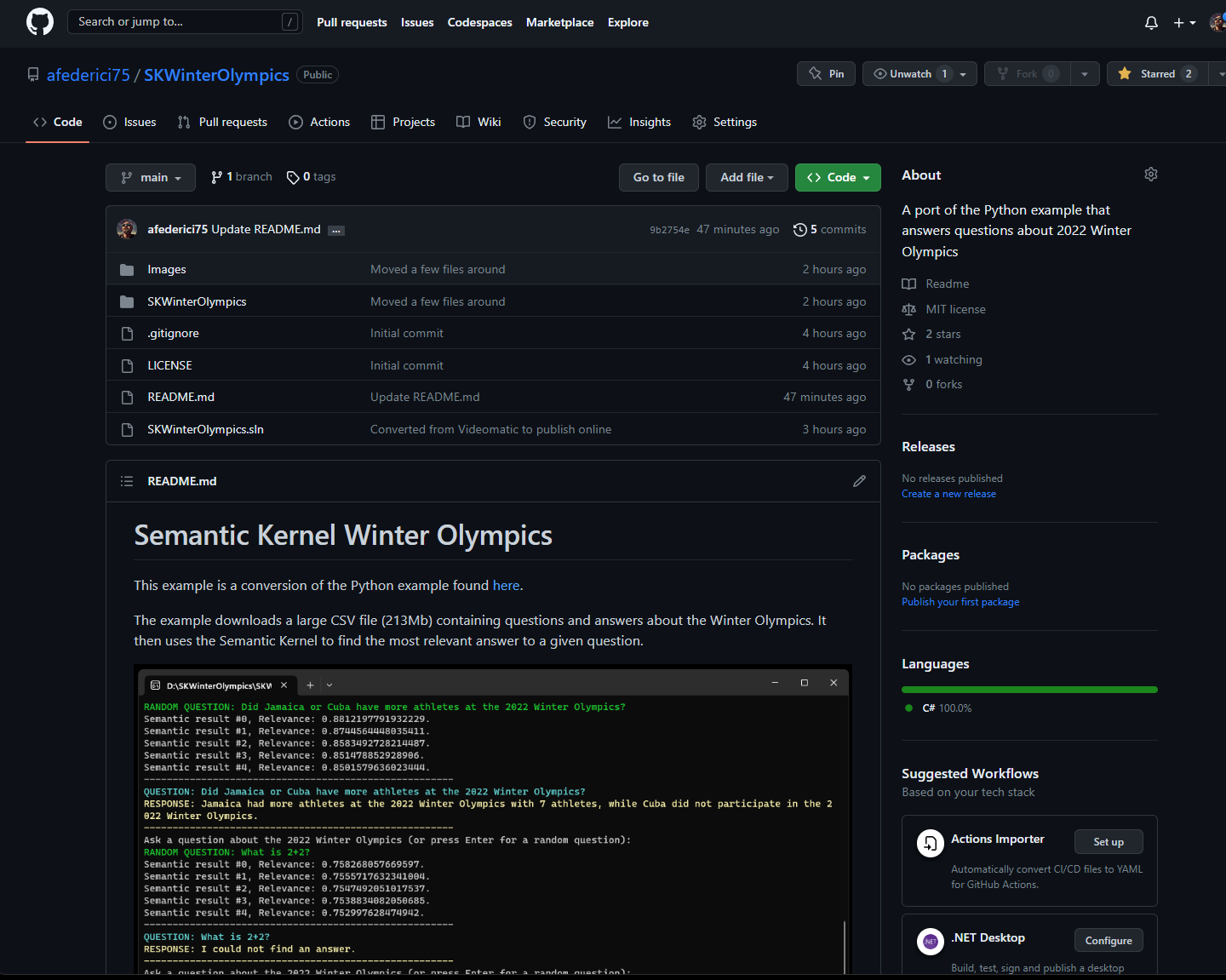The width and height of the screenshot is (1226, 980).
Task: Open the repository Settings tab
Action: pyautogui.click(x=725, y=123)
